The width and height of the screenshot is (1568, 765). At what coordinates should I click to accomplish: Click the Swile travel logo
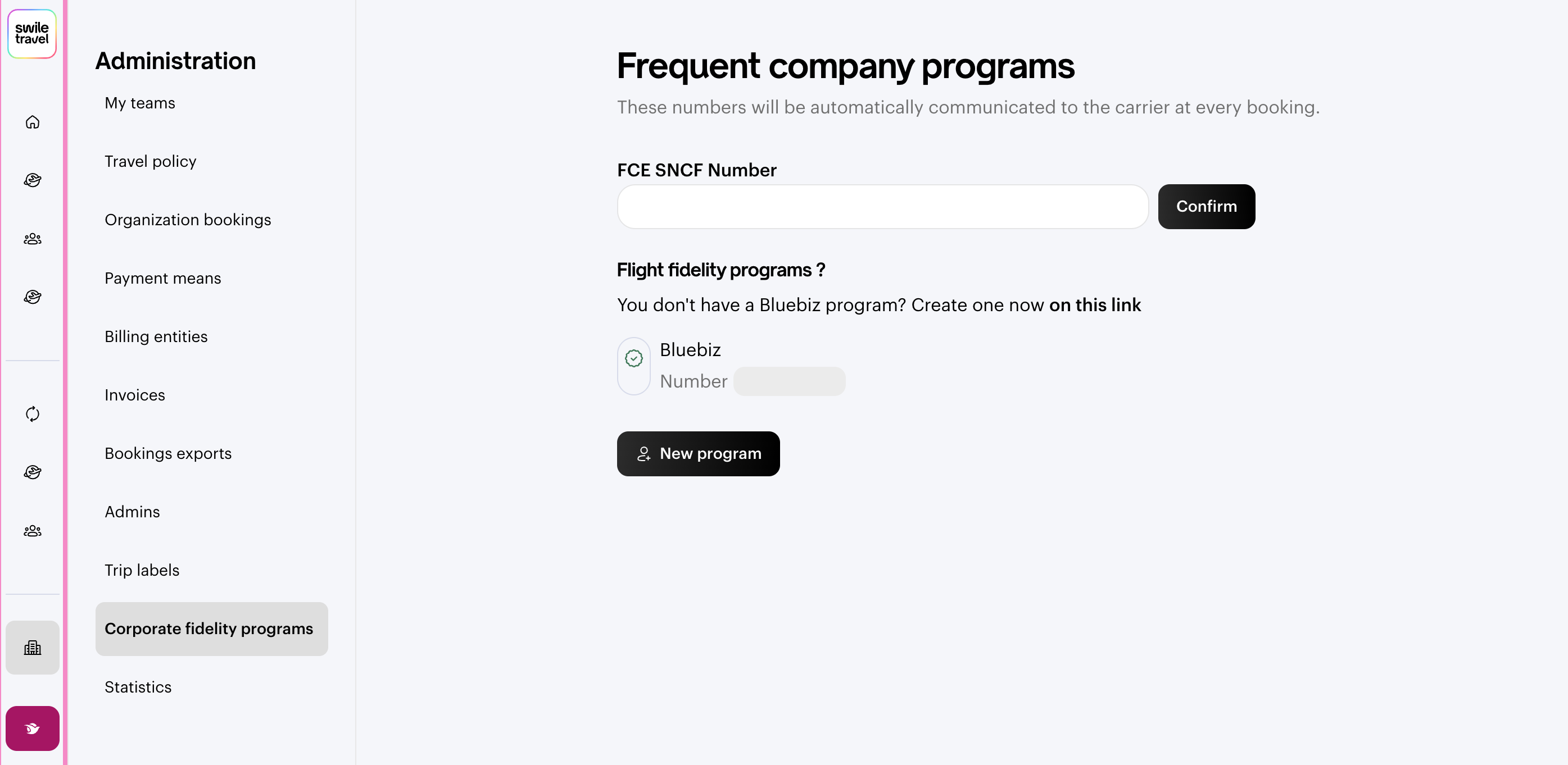[x=32, y=34]
